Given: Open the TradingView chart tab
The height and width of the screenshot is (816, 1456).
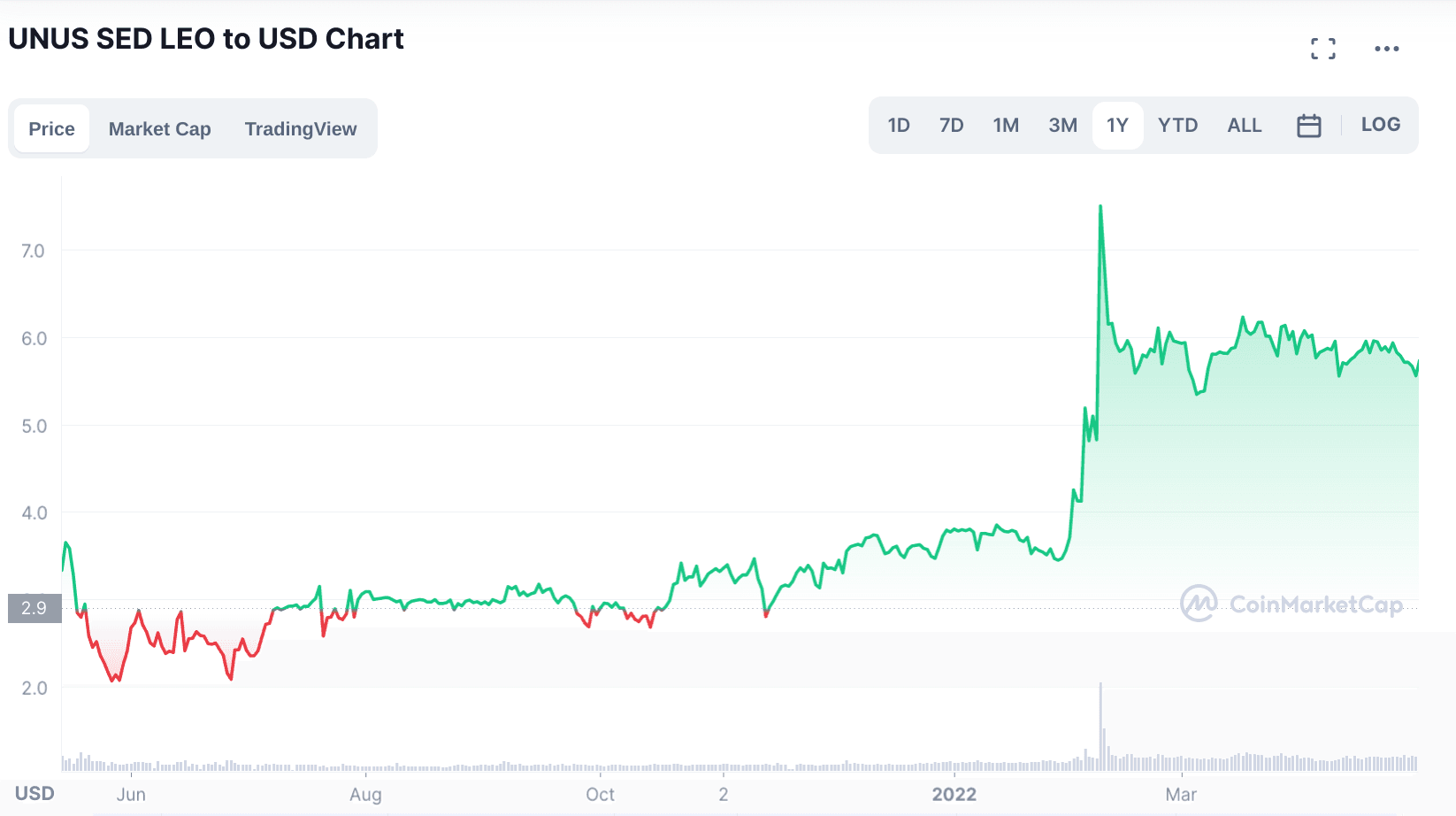Looking at the screenshot, I should [x=301, y=129].
